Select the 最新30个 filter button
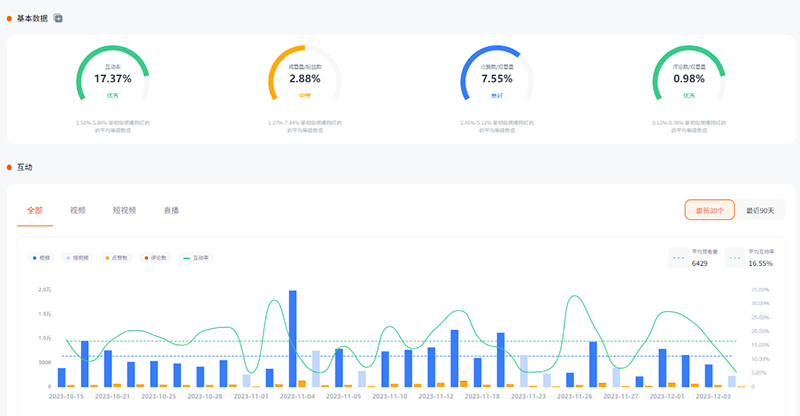 [x=710, y=210]
